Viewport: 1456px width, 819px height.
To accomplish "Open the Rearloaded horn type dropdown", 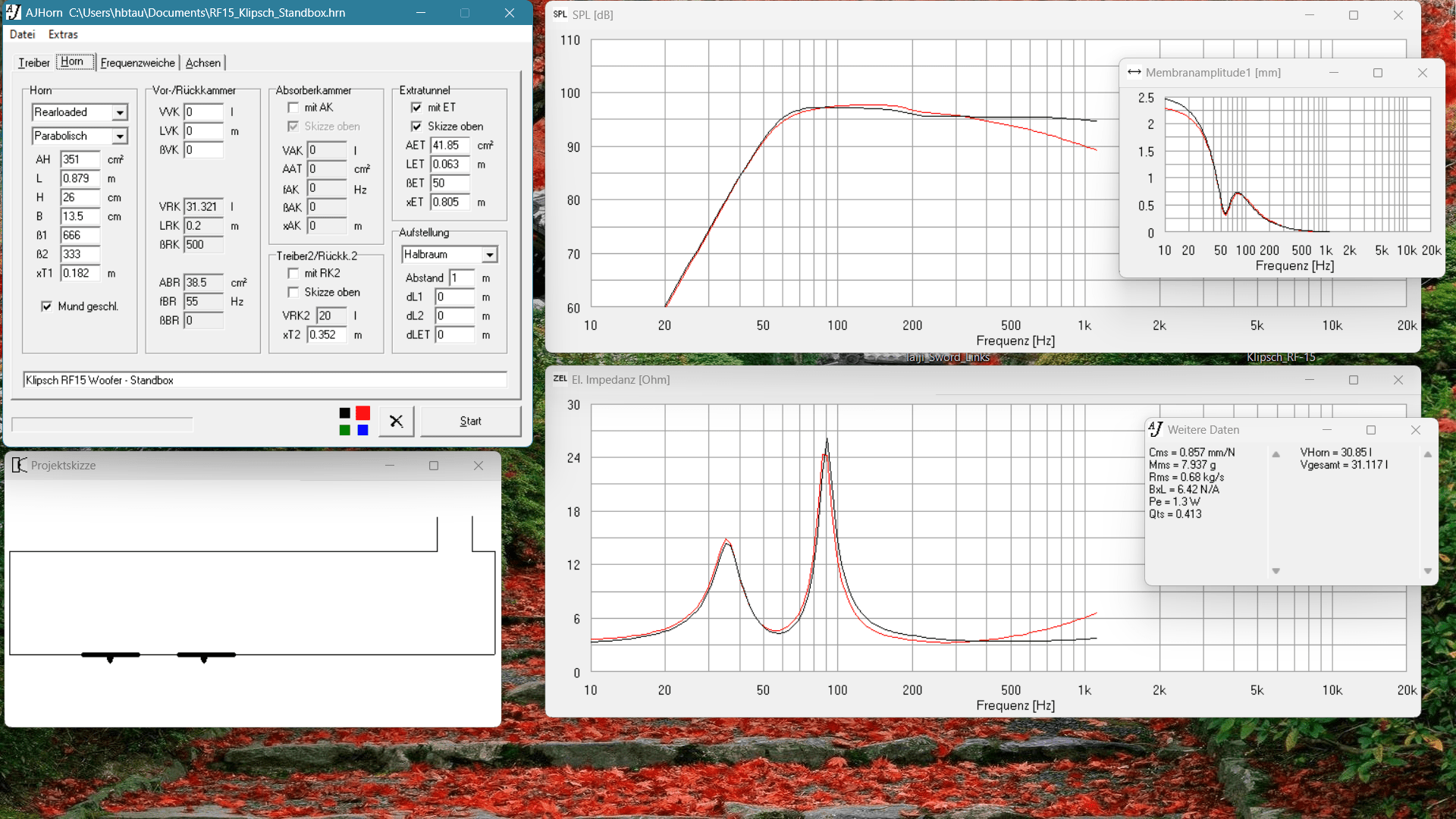I will [x=120, y=112].
